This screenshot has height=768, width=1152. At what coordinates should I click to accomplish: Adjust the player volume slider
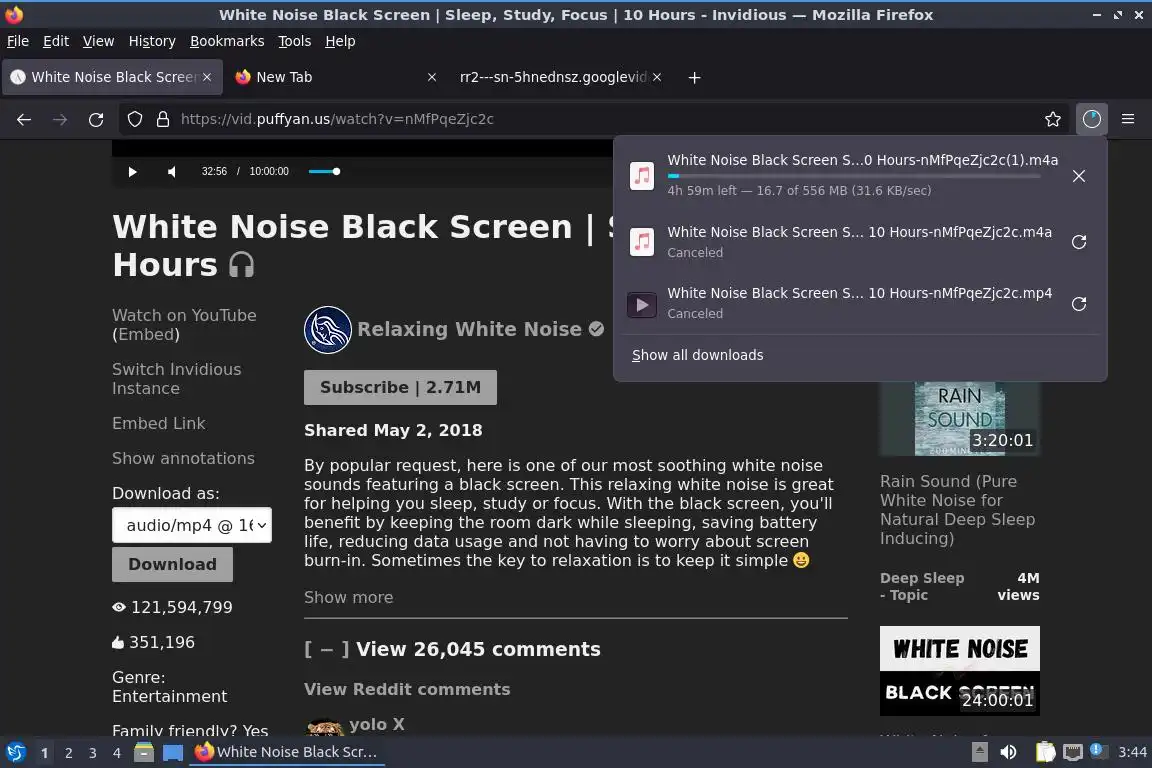324,171
